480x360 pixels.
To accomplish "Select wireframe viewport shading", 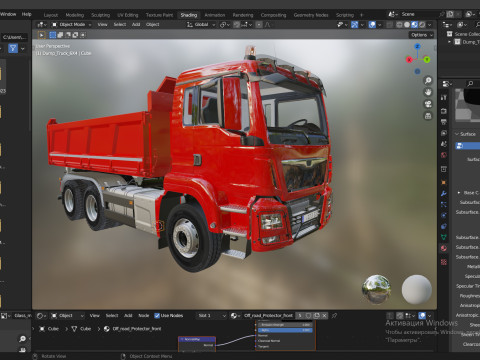I will 399,25.
